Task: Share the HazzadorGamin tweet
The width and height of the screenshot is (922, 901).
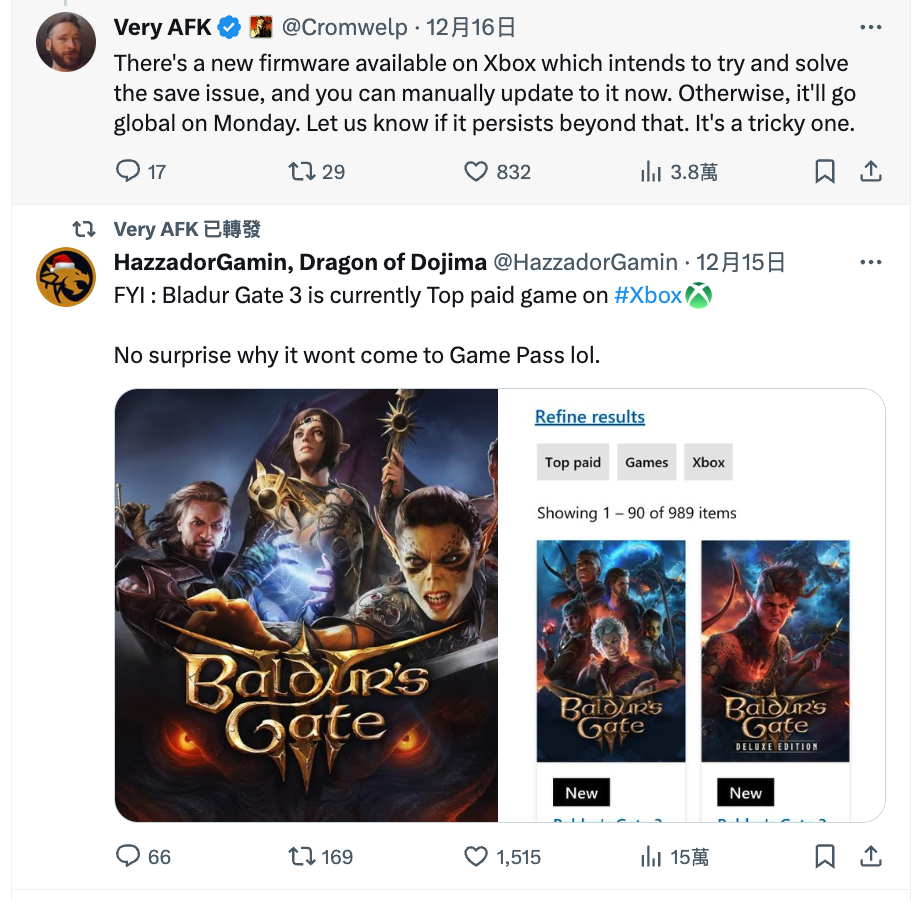Action: (x=871, y=856)
